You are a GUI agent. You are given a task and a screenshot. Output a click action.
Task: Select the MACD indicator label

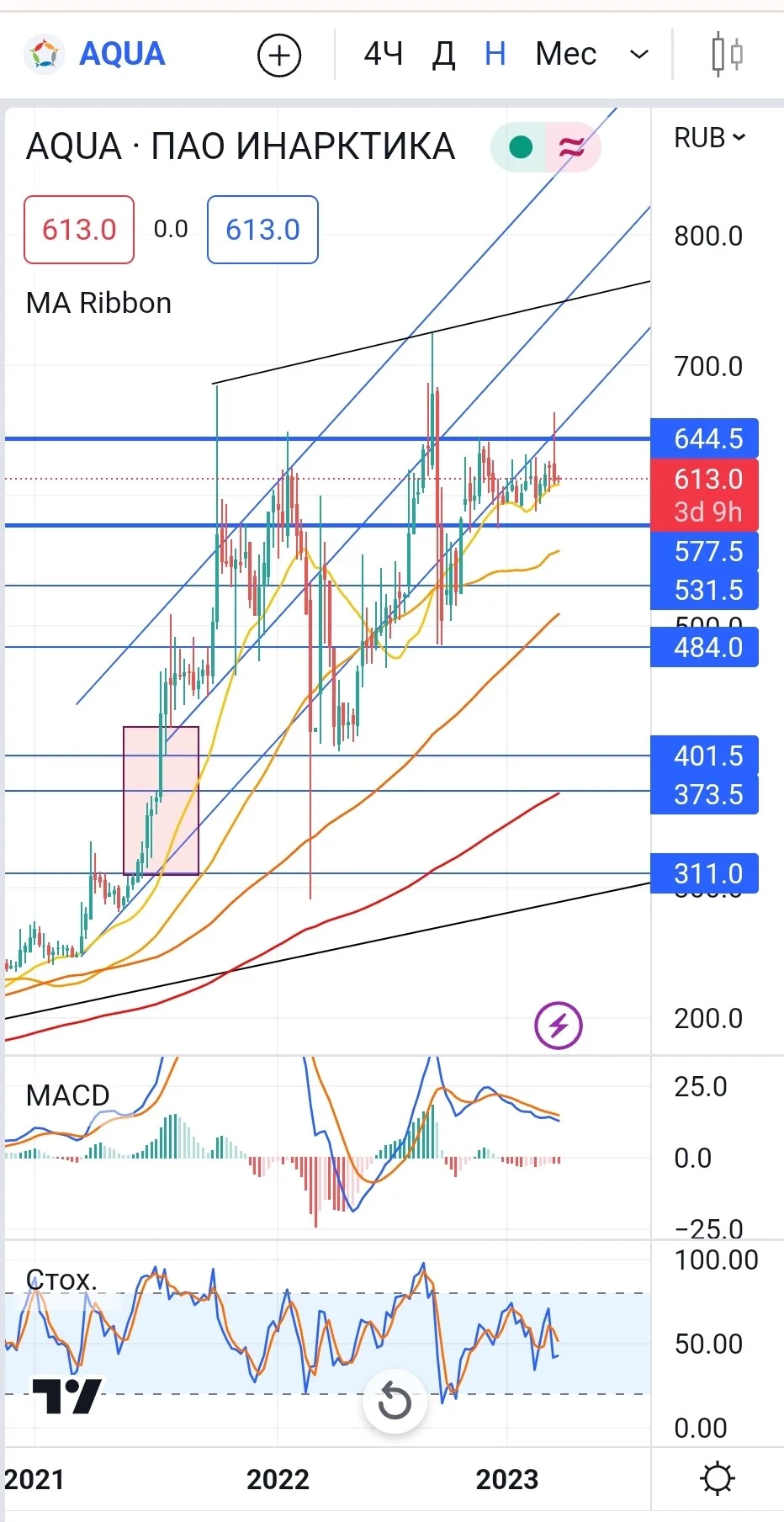(x=68, y=1095)
